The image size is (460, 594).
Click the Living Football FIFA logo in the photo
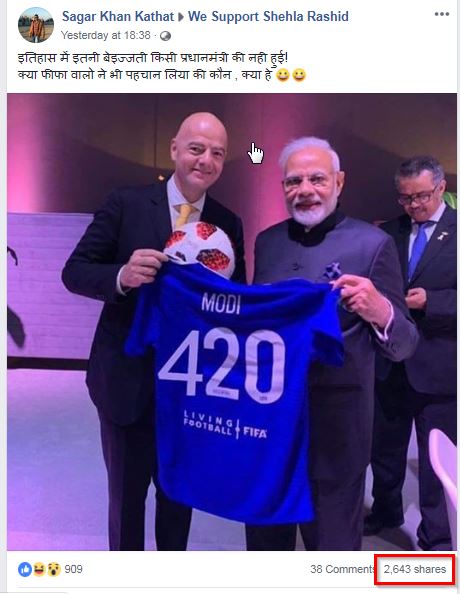[225, 424]
